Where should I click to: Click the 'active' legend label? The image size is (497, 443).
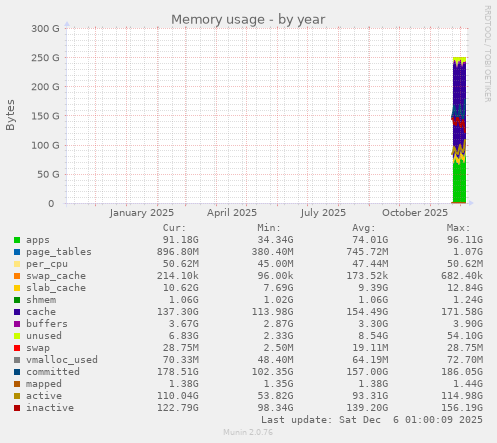tap(44, 396)
